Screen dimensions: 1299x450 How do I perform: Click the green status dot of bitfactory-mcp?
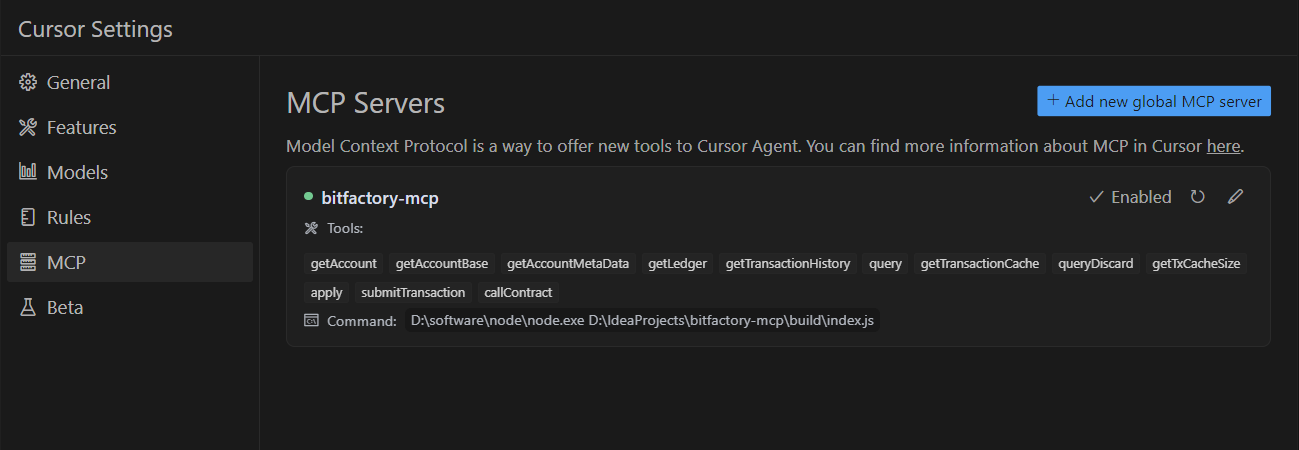(309, 196)
